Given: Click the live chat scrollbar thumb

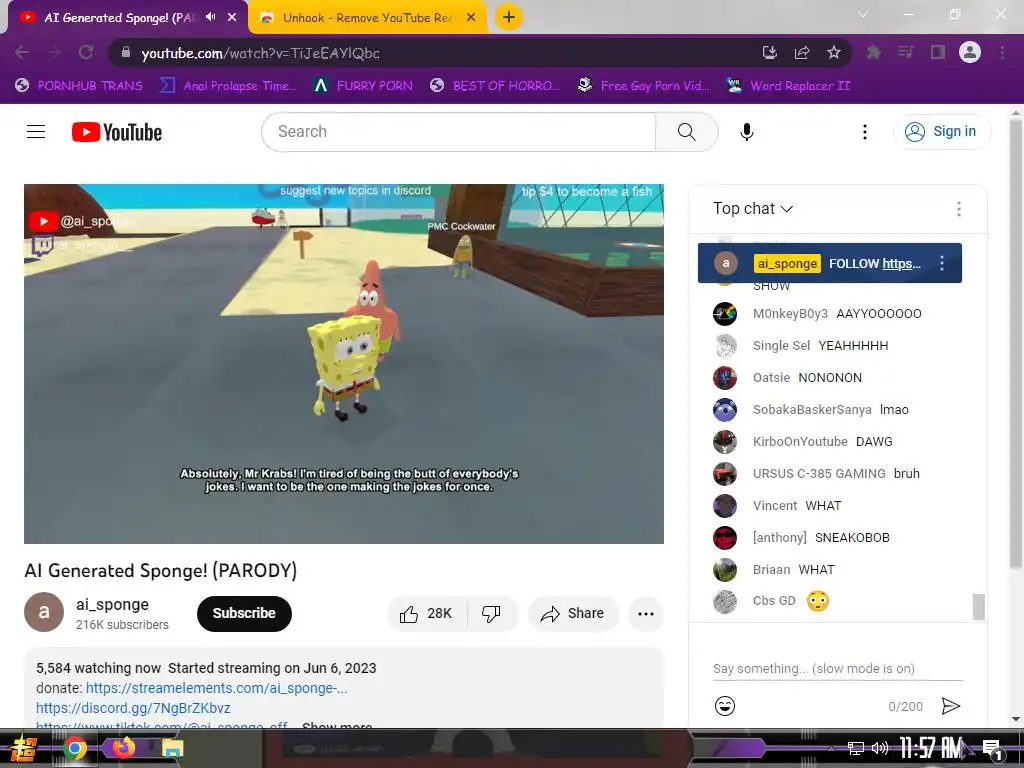Looking at the screenshot, I should pos(978,606).
